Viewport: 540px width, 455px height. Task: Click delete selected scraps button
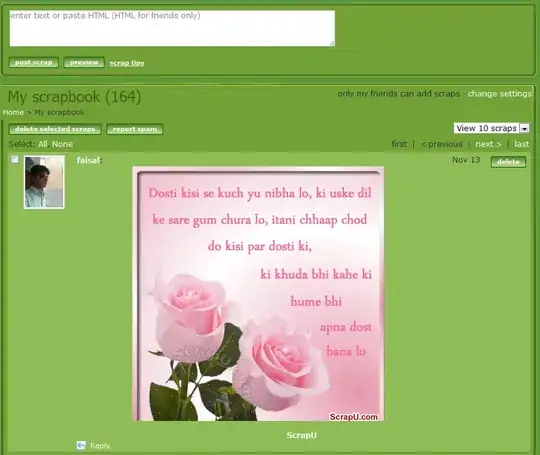(55, 129)
